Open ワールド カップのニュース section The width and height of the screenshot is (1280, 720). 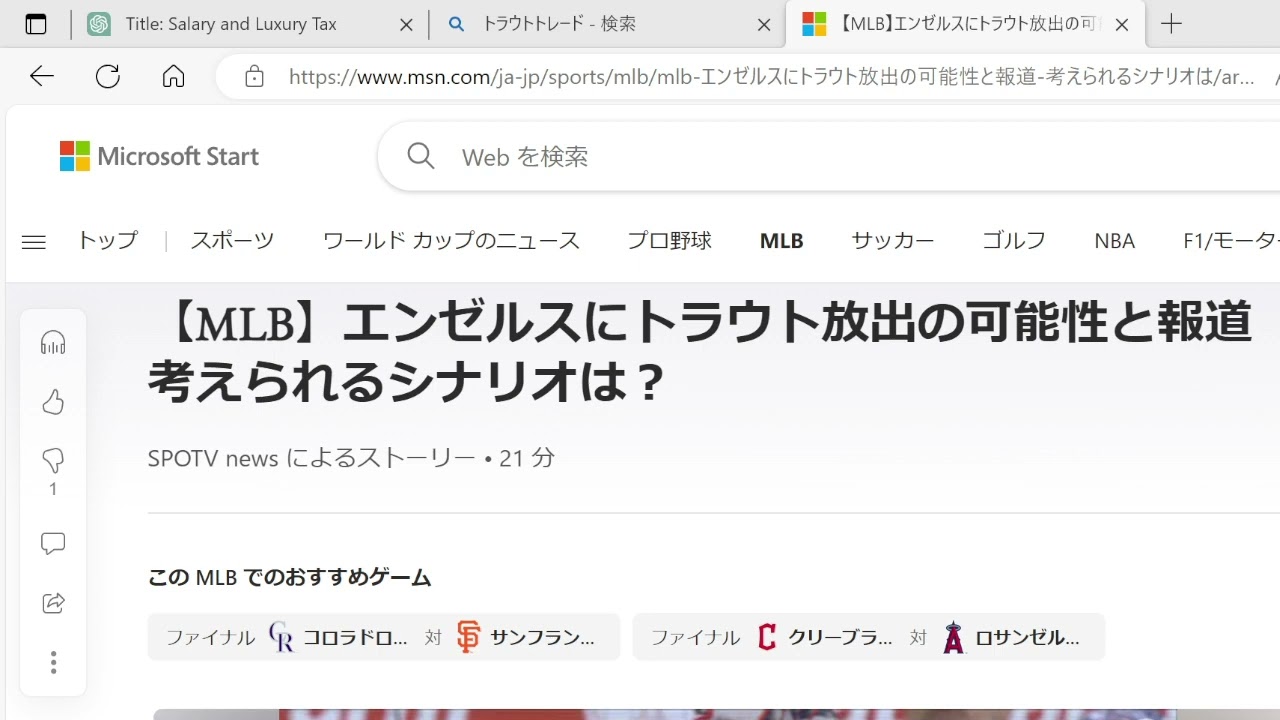click(x=451, y=241)
